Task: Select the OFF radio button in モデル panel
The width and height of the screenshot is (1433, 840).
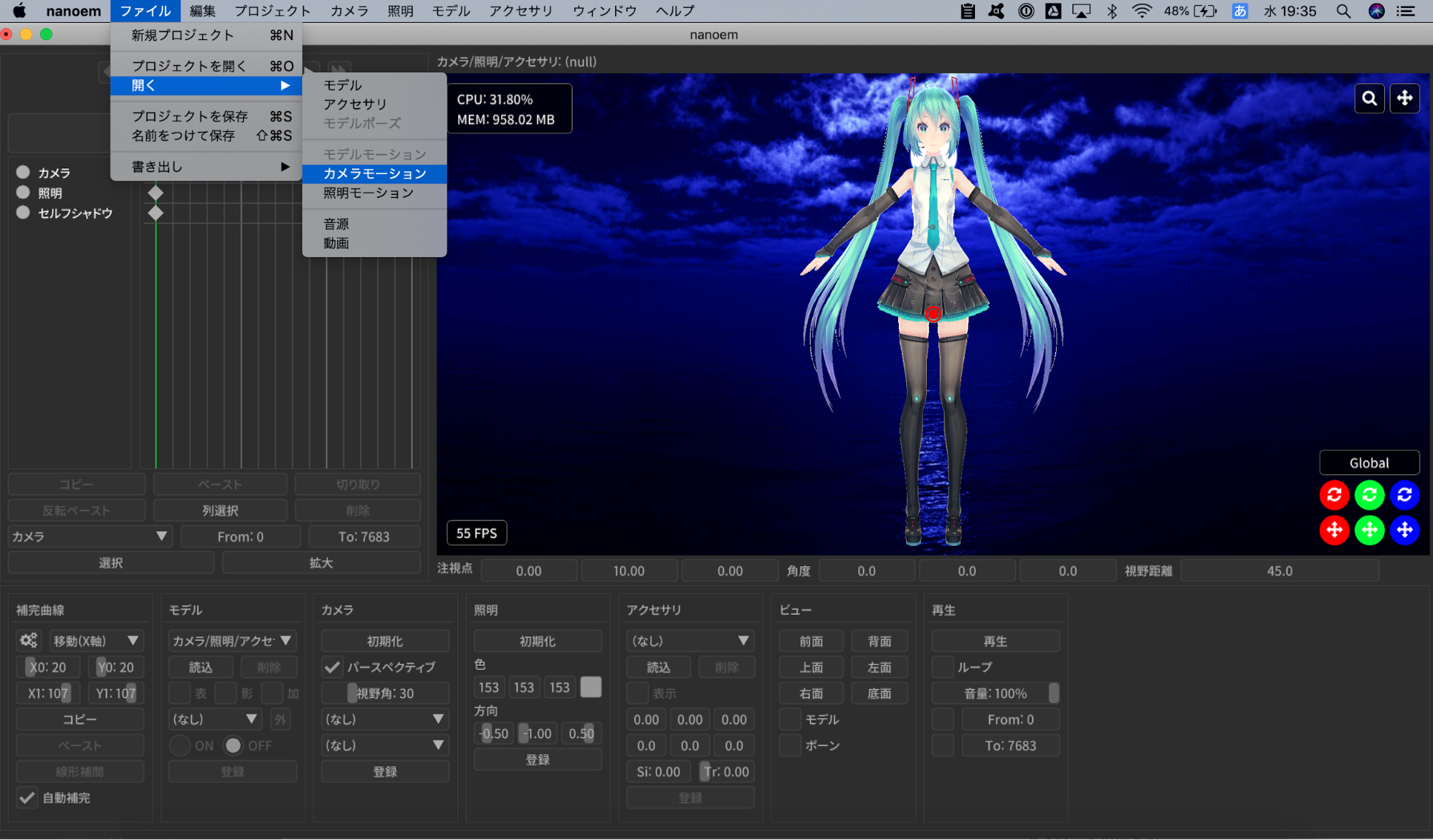Action: [x=233, y=745]
